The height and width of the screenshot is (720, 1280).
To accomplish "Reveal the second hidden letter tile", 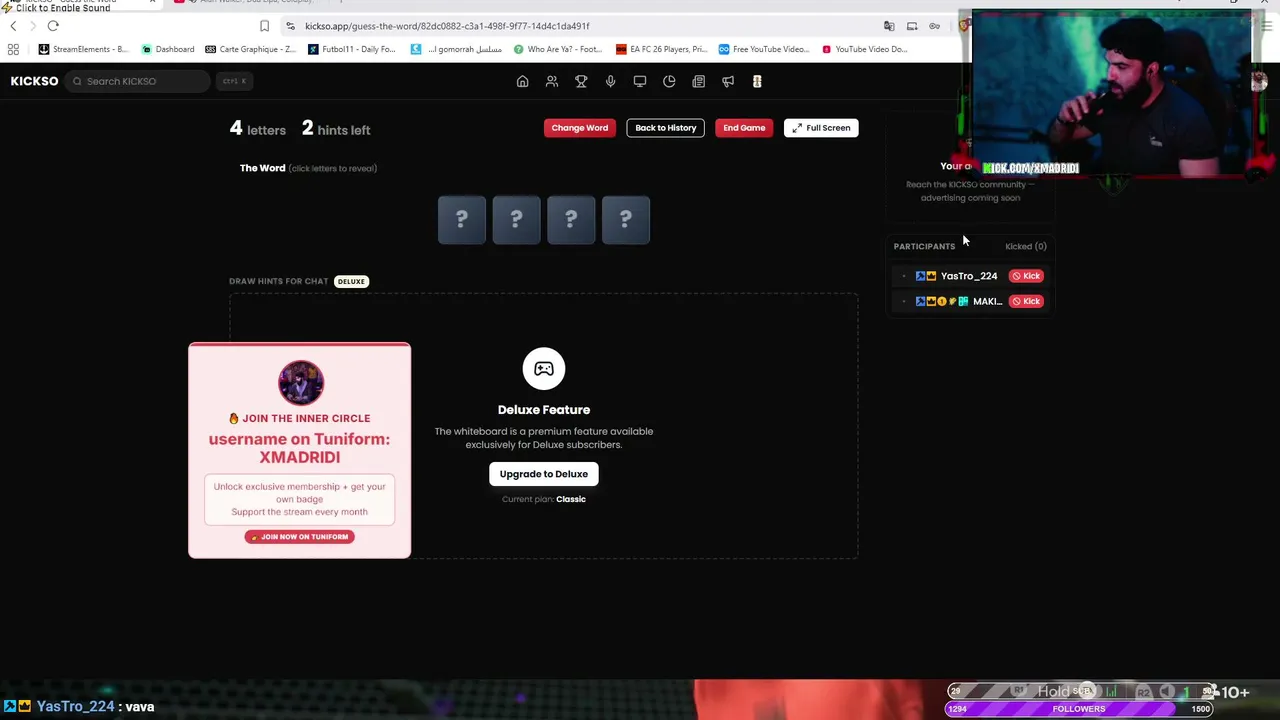I will 516,220.
